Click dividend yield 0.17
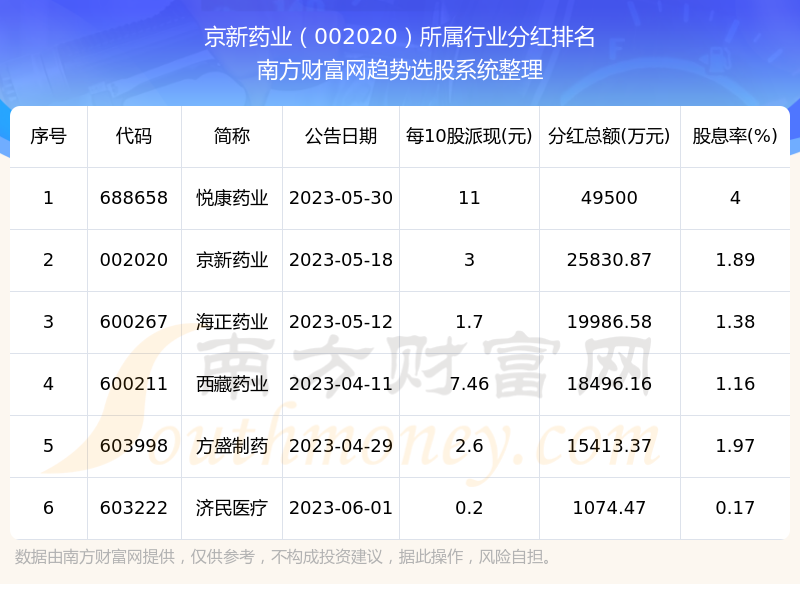The width and height of the screenshot is (800, 606). coord(735,508)
